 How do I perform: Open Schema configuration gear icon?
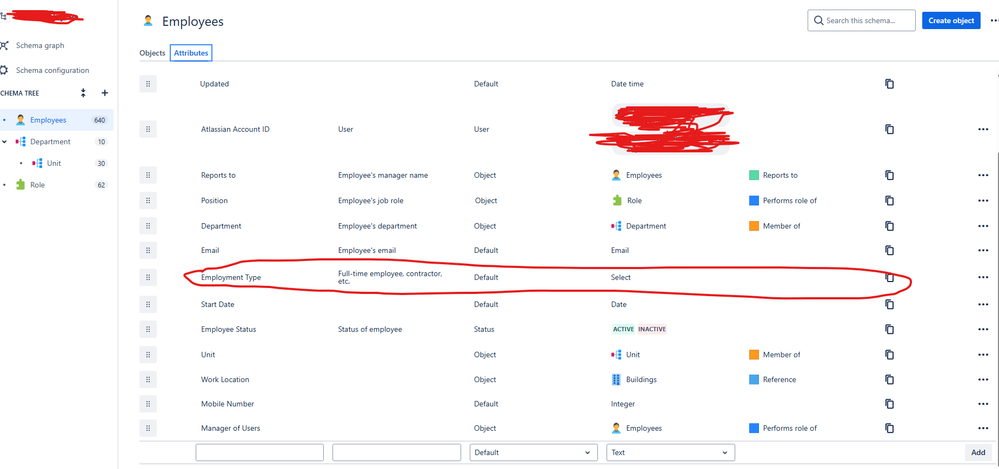point(4,70)
